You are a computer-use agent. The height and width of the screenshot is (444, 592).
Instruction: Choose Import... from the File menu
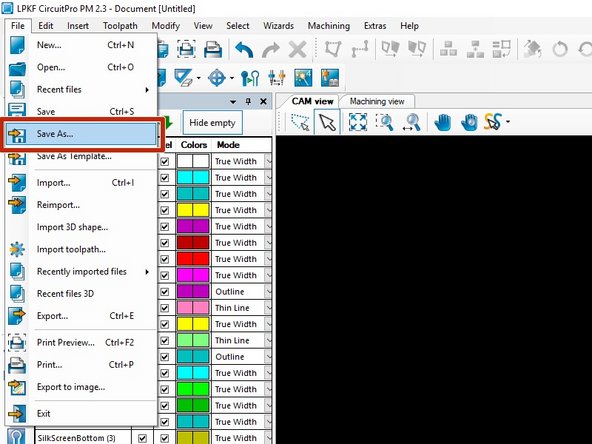[x=81, y=183]
